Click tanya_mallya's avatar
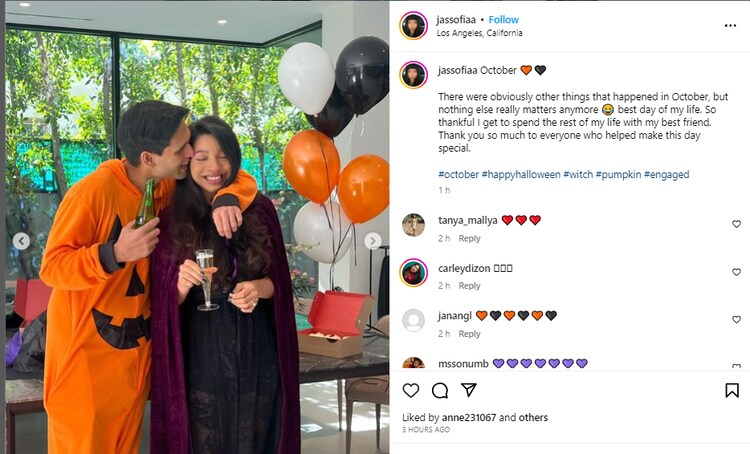 (413, 224)
